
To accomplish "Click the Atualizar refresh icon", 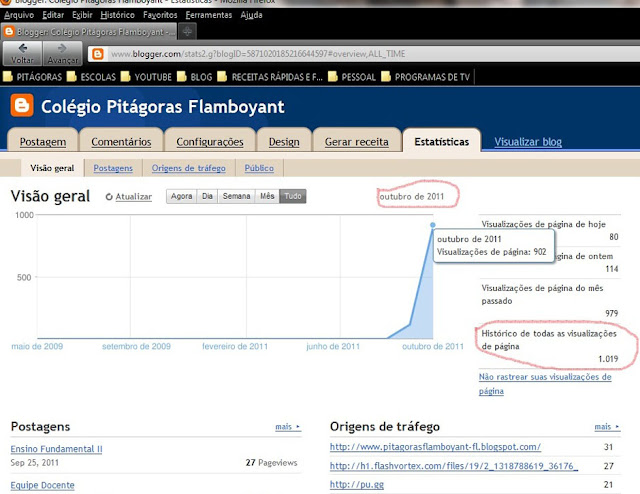I will tap(109, 197).
